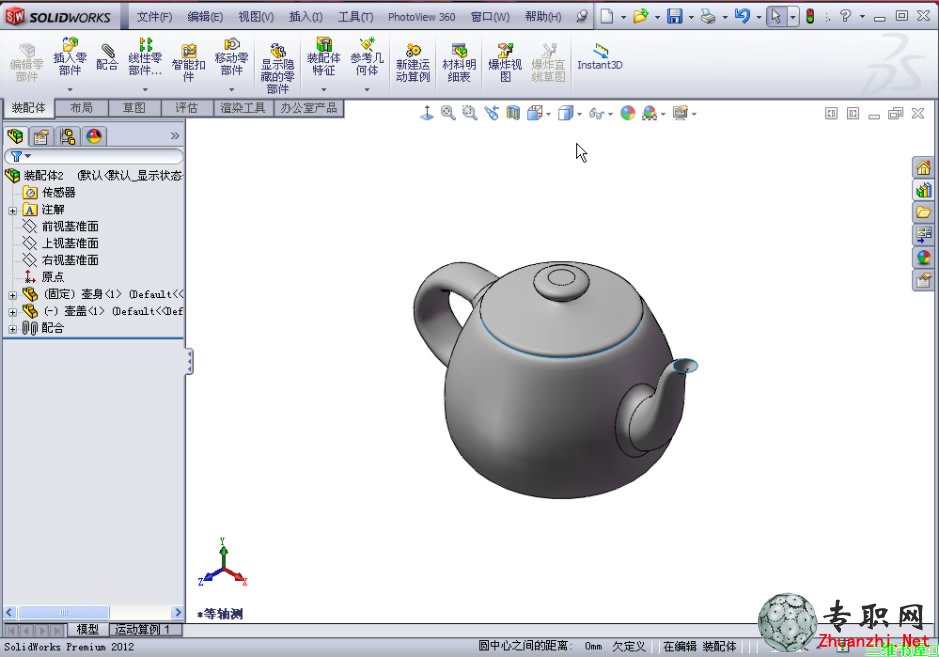Open the PropertyManager tab
939x657 pixels.
pos(41,137)
